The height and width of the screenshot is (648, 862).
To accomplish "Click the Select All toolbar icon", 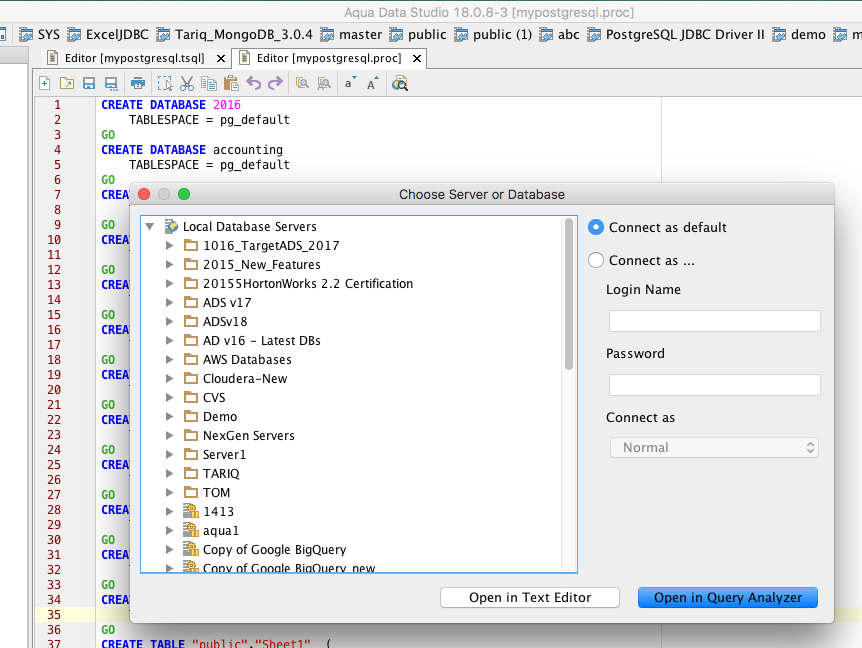I will pos(165,84).
